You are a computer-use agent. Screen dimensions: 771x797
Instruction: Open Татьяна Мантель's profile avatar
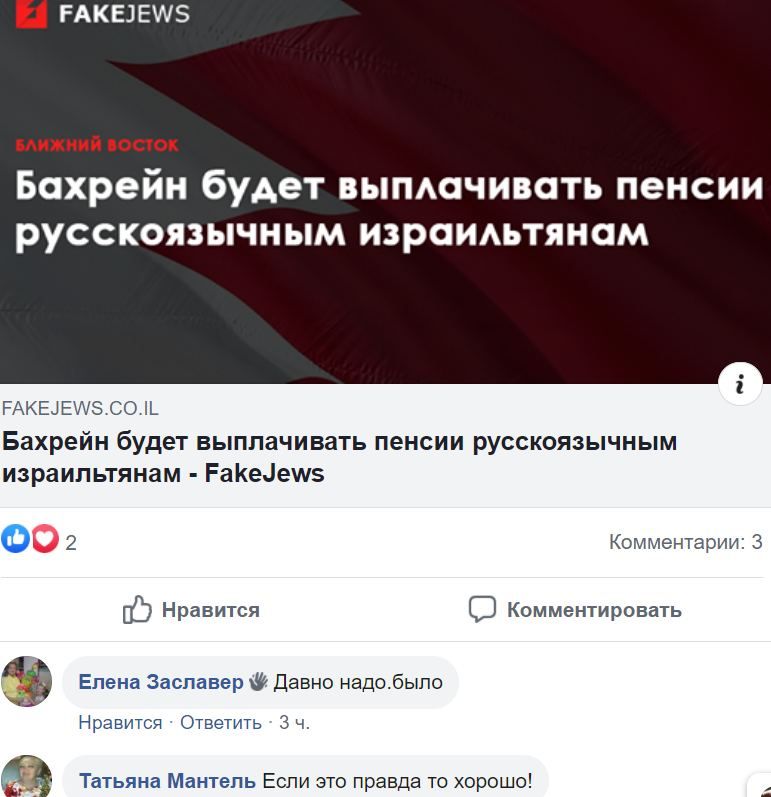point(26,777)
